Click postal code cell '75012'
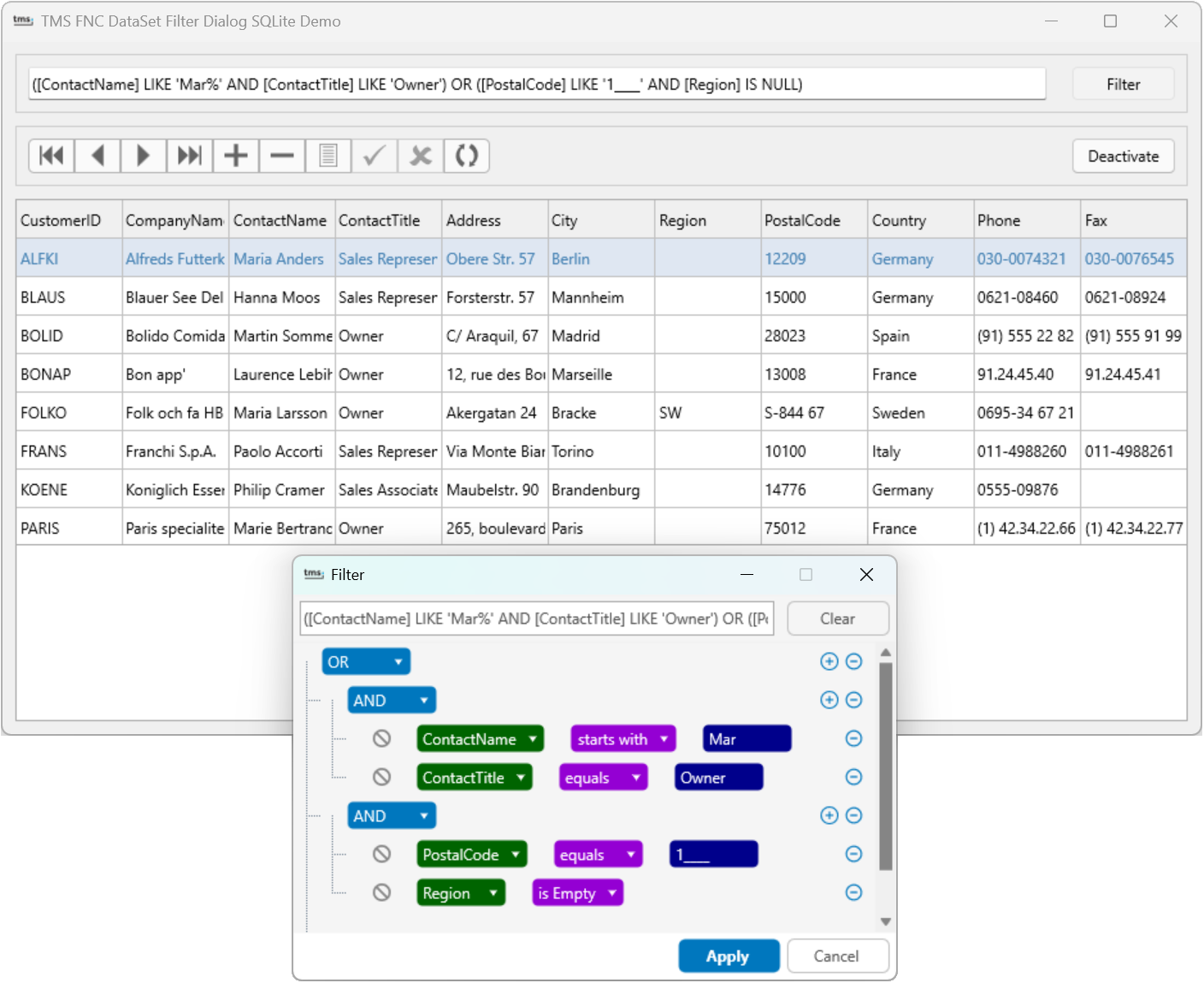Screen dimensions: 1204x983 814,528
